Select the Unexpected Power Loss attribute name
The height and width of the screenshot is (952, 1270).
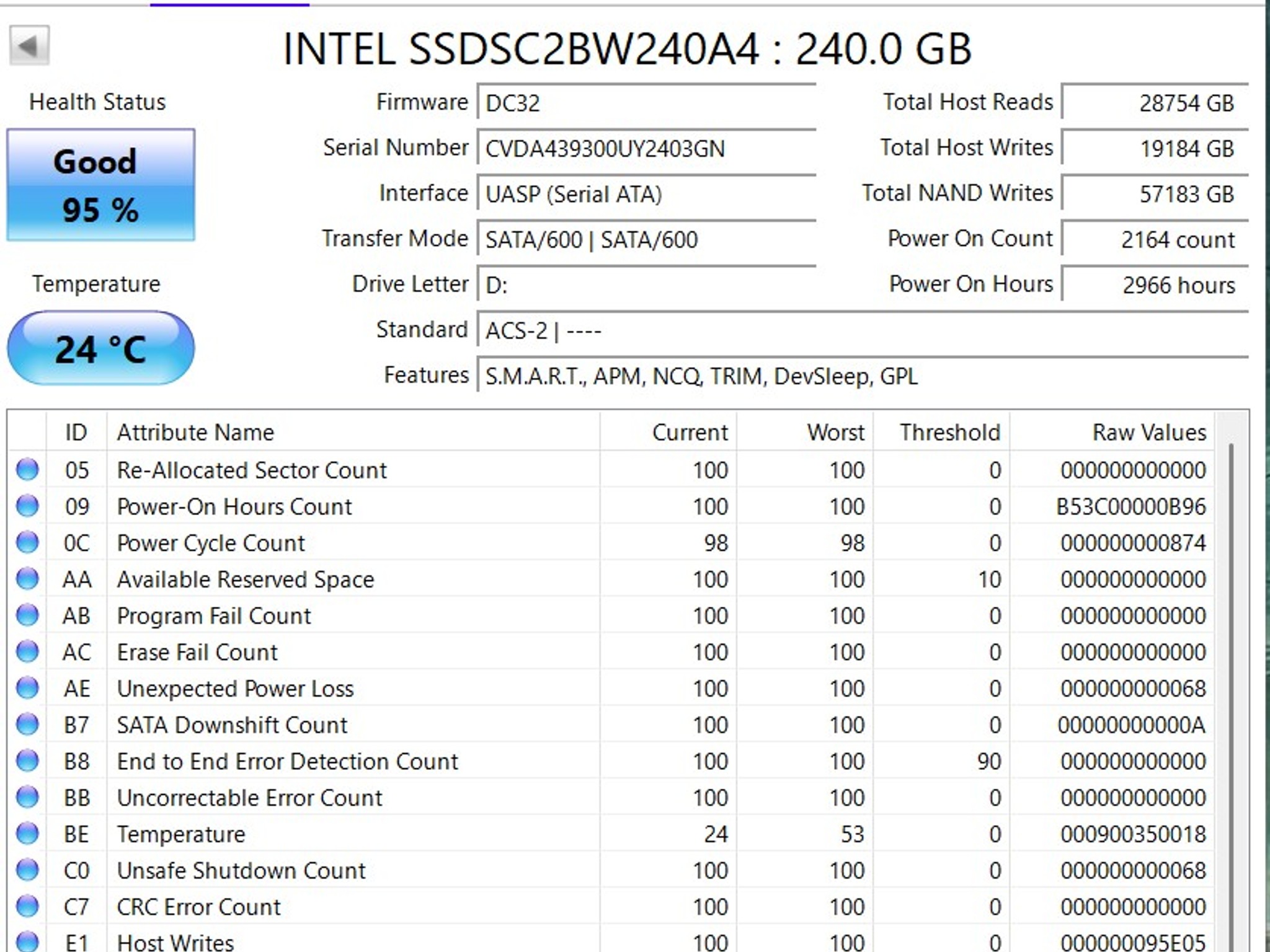tap(235, 688)
